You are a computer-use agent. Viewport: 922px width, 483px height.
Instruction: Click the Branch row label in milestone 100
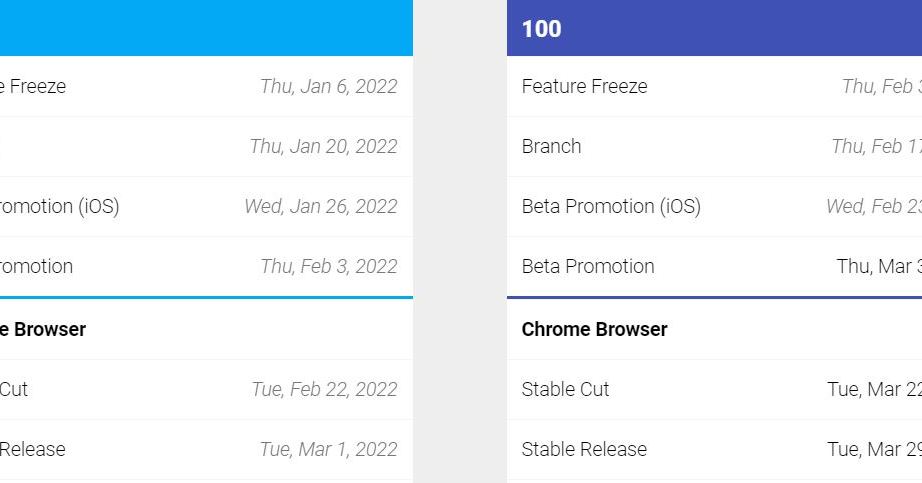pos(551,146)
